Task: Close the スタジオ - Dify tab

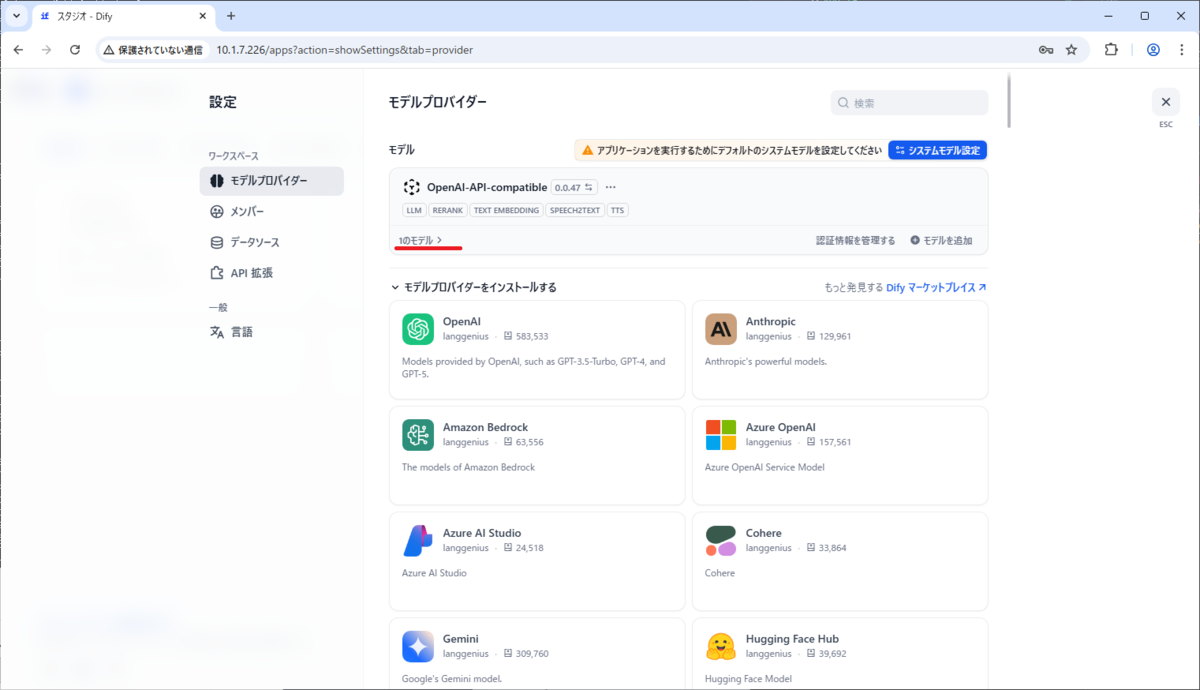Action: coord(201,17)
